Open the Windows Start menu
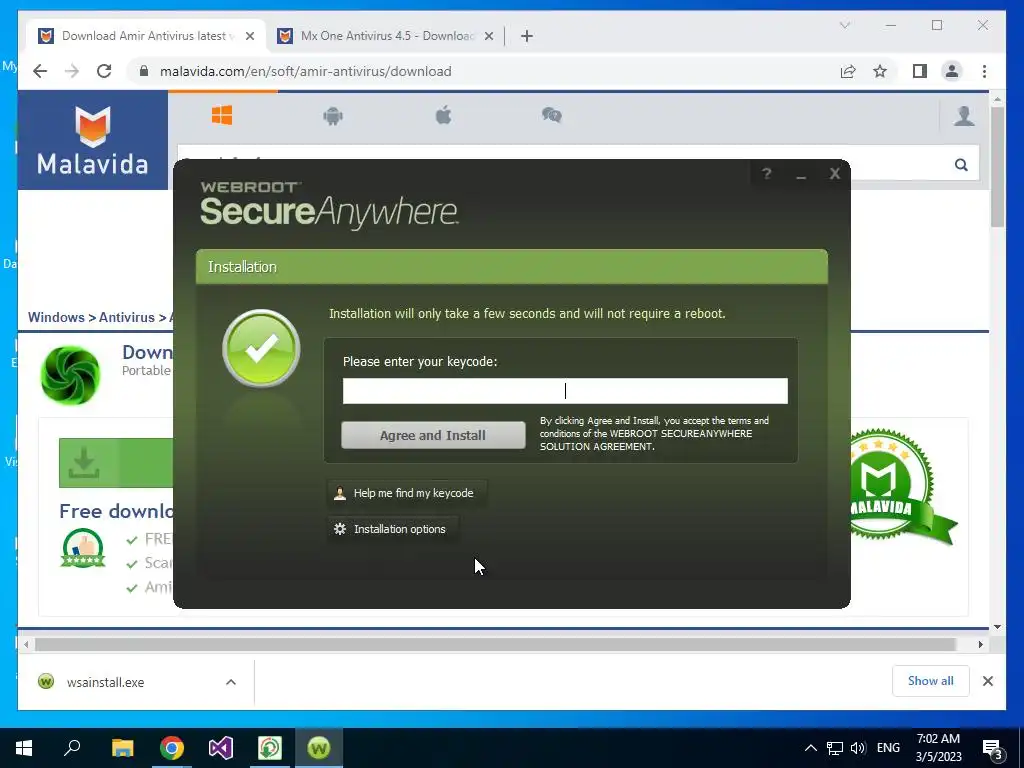 point(24,748)
